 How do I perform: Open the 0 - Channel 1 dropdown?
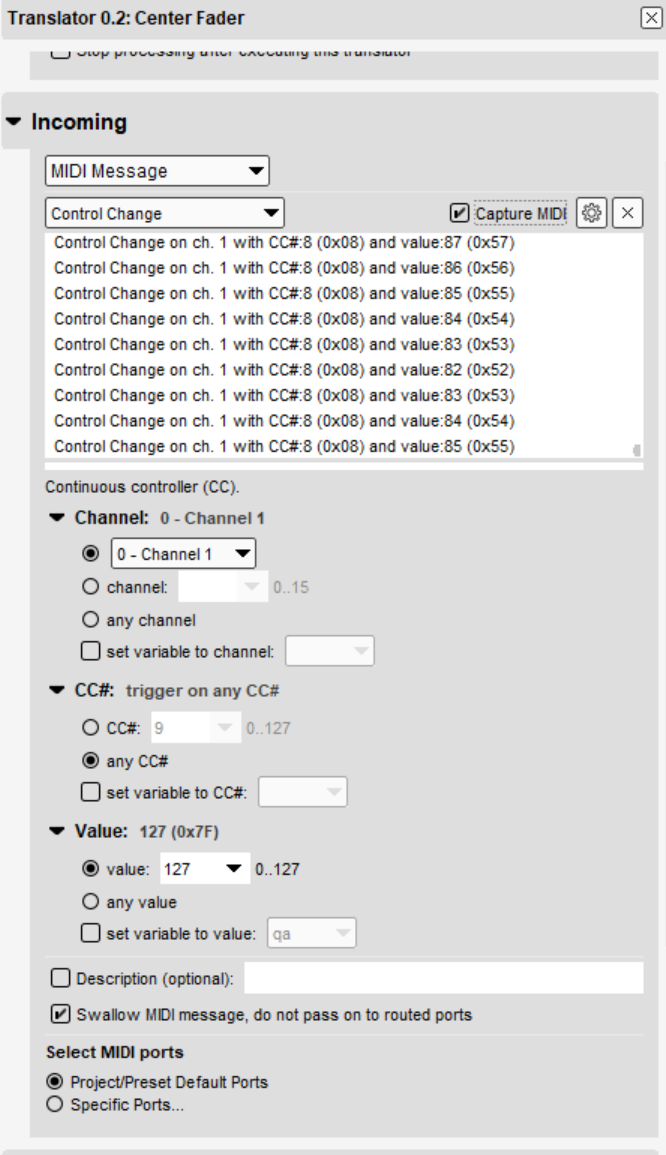183,554
